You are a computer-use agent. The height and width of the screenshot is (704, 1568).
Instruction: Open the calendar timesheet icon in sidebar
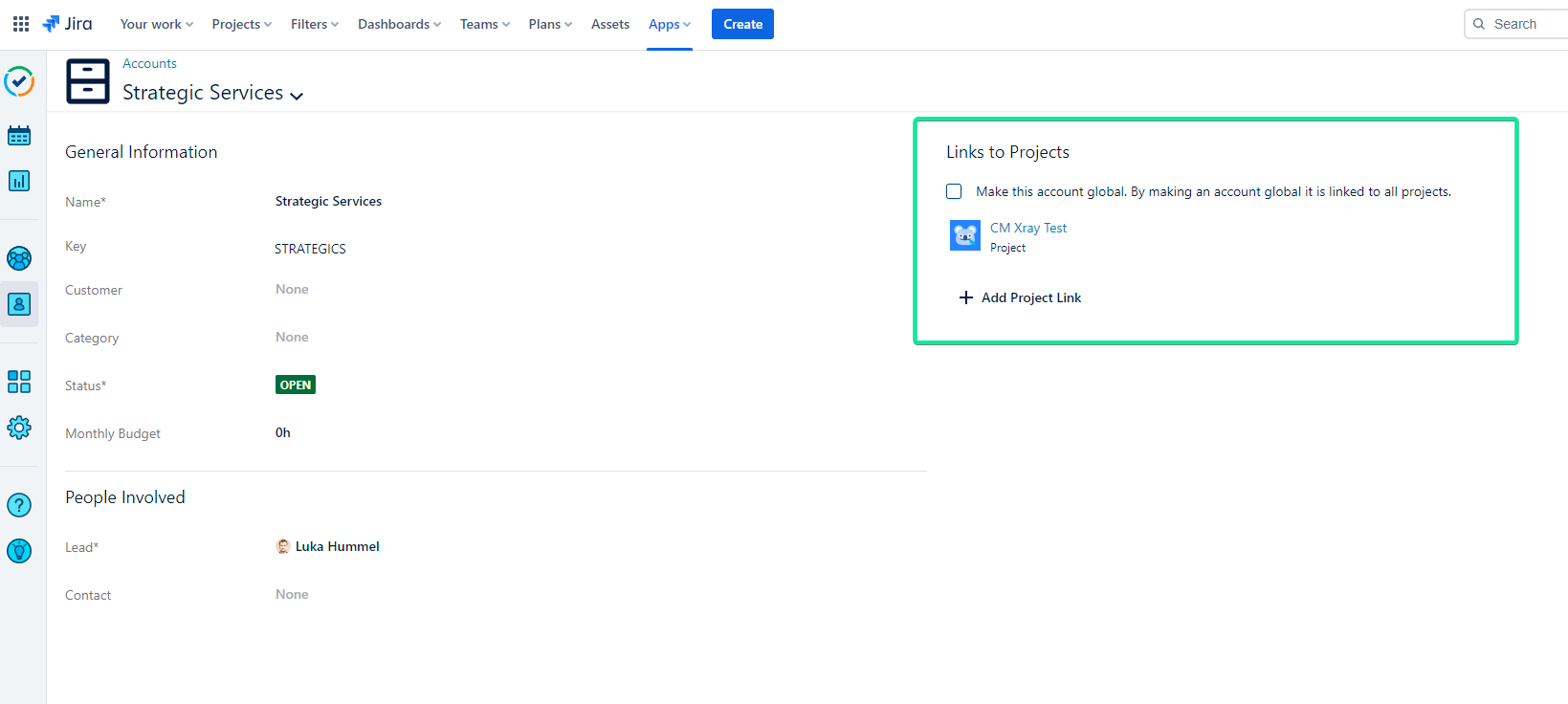(x=19, y=136)
